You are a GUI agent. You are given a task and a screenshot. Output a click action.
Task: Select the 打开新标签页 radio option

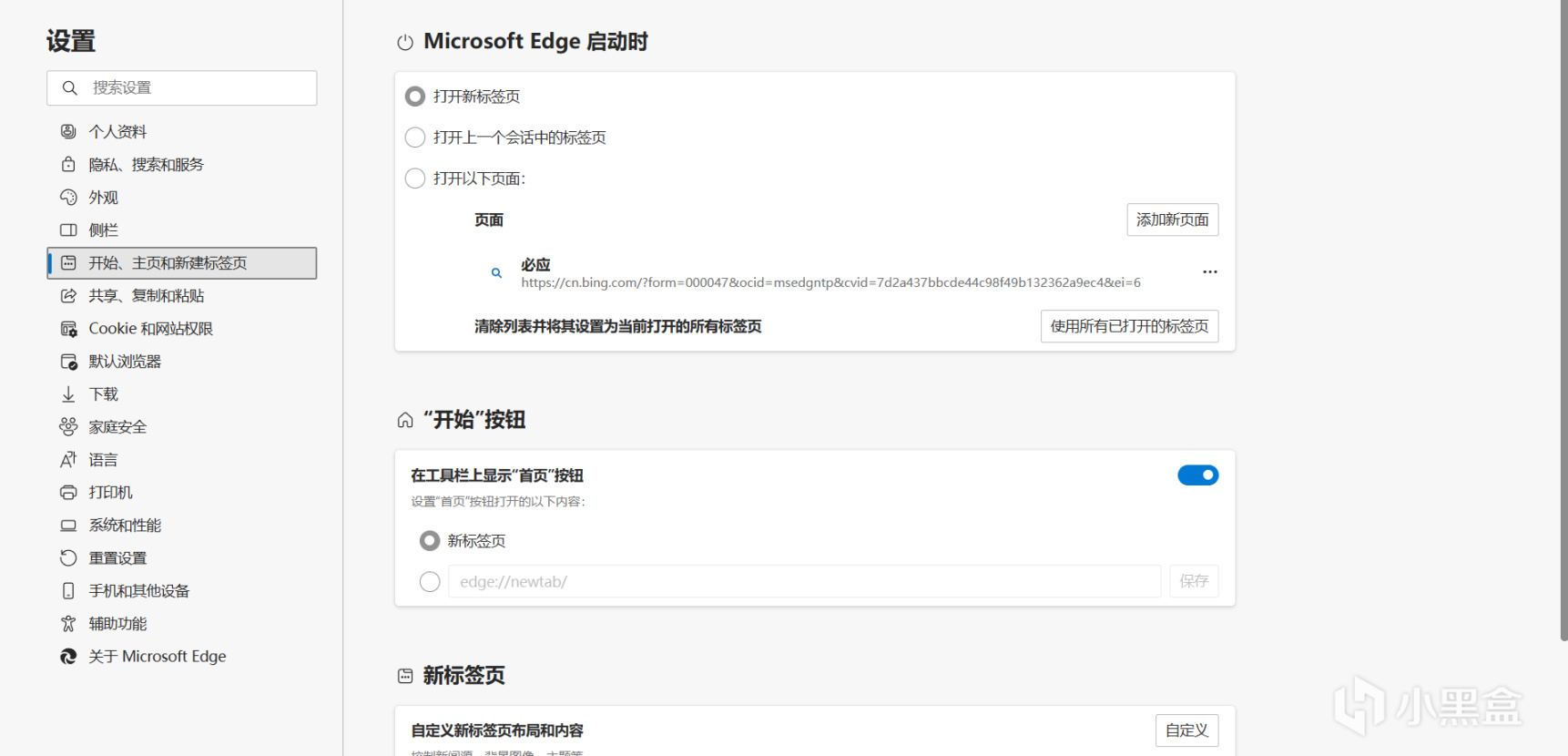(415, 97)
